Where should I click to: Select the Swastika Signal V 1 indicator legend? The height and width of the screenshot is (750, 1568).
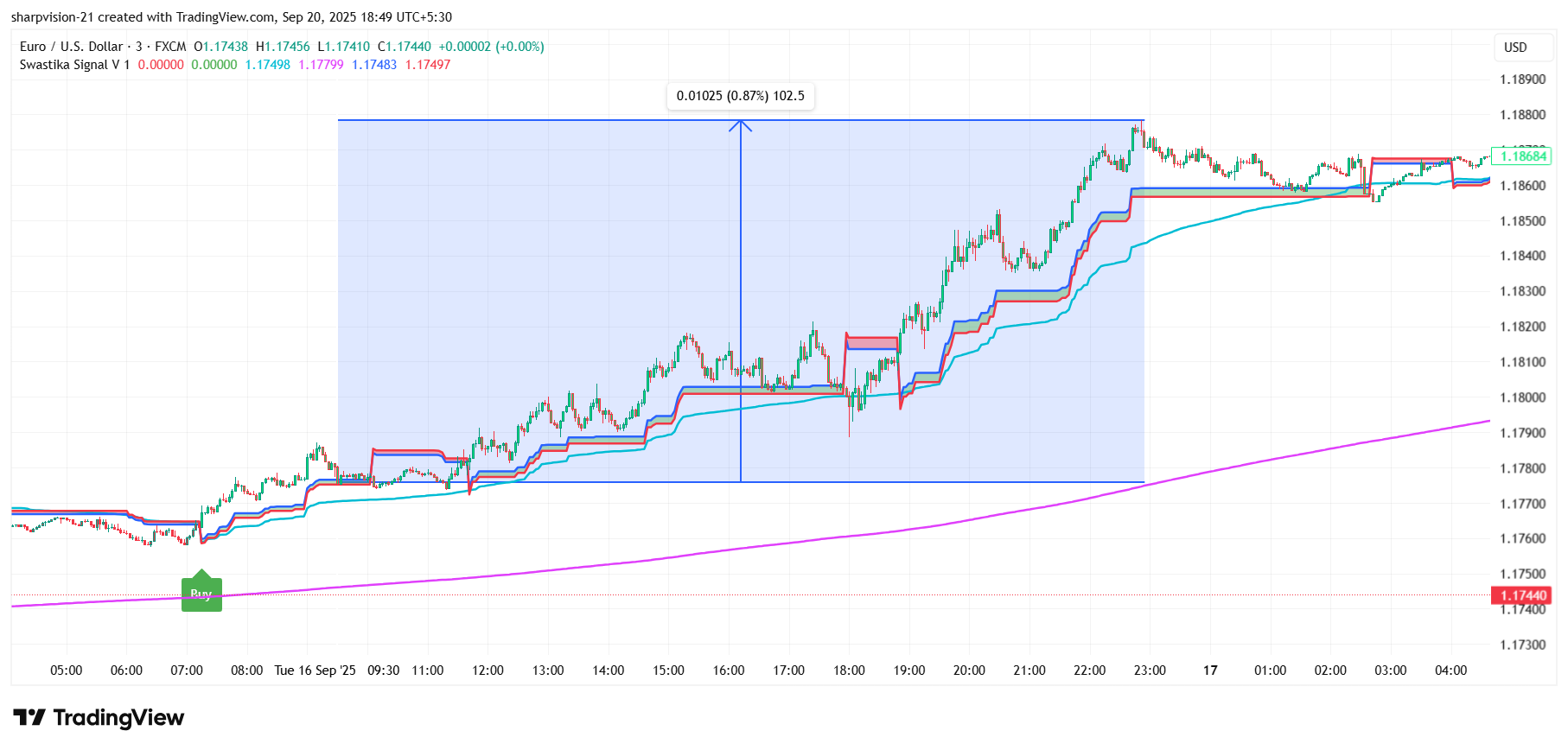tap(74, 65)
